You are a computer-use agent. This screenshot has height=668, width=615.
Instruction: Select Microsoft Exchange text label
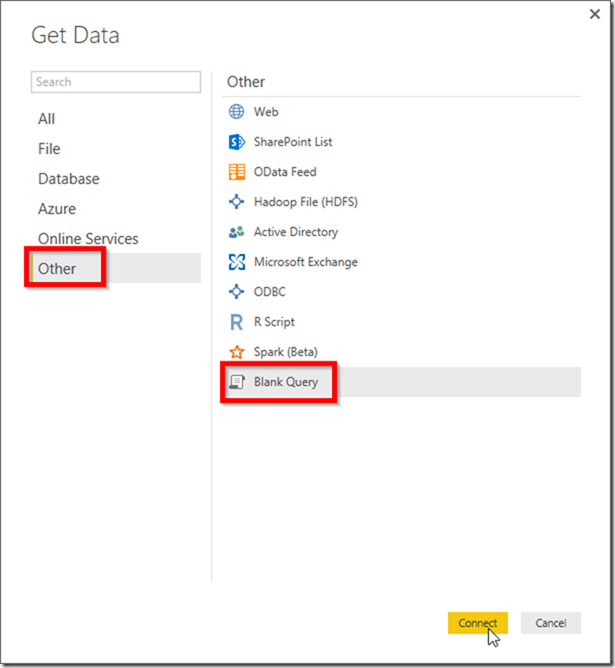click(306, 262)
